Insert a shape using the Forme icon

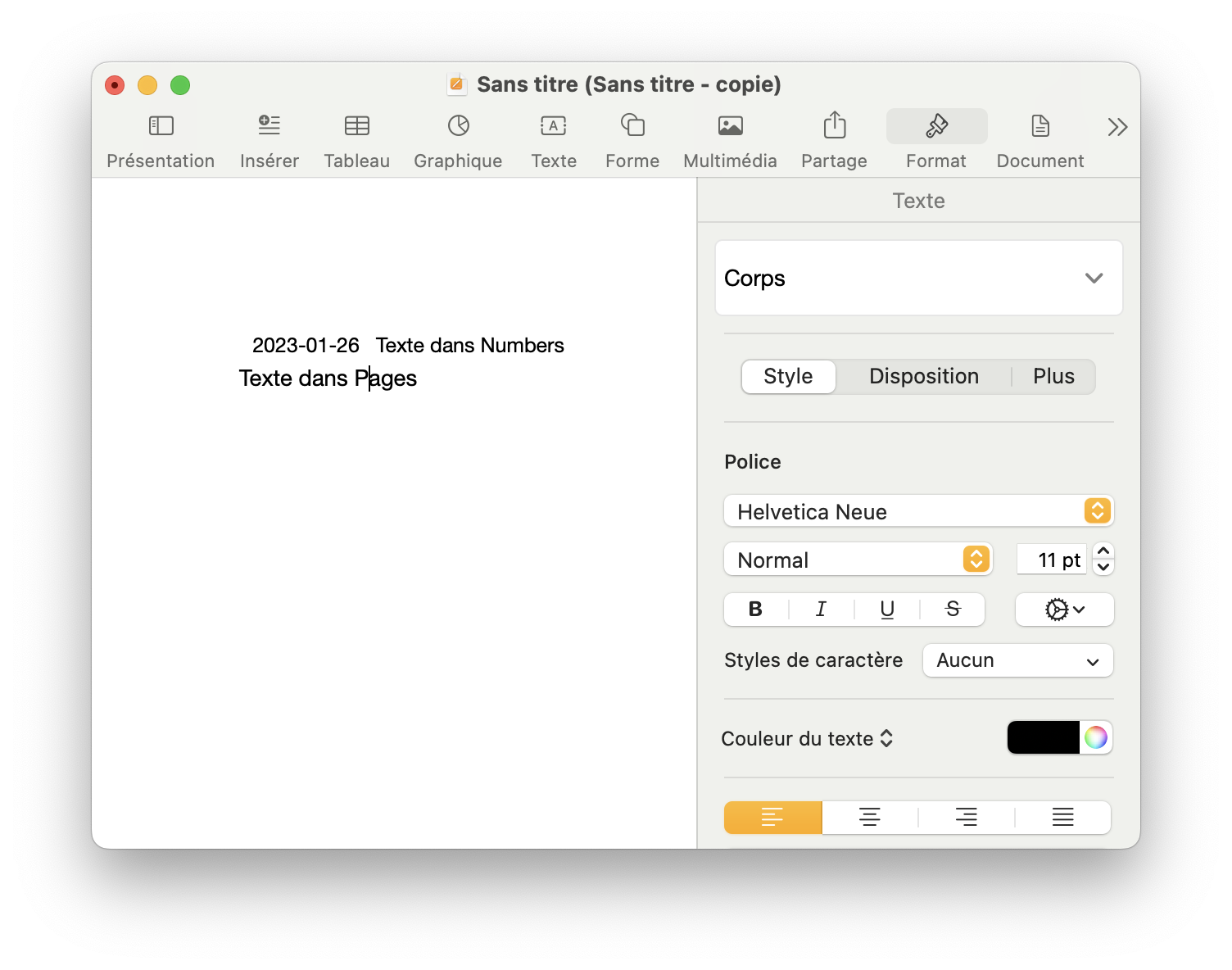click(632, 125)
